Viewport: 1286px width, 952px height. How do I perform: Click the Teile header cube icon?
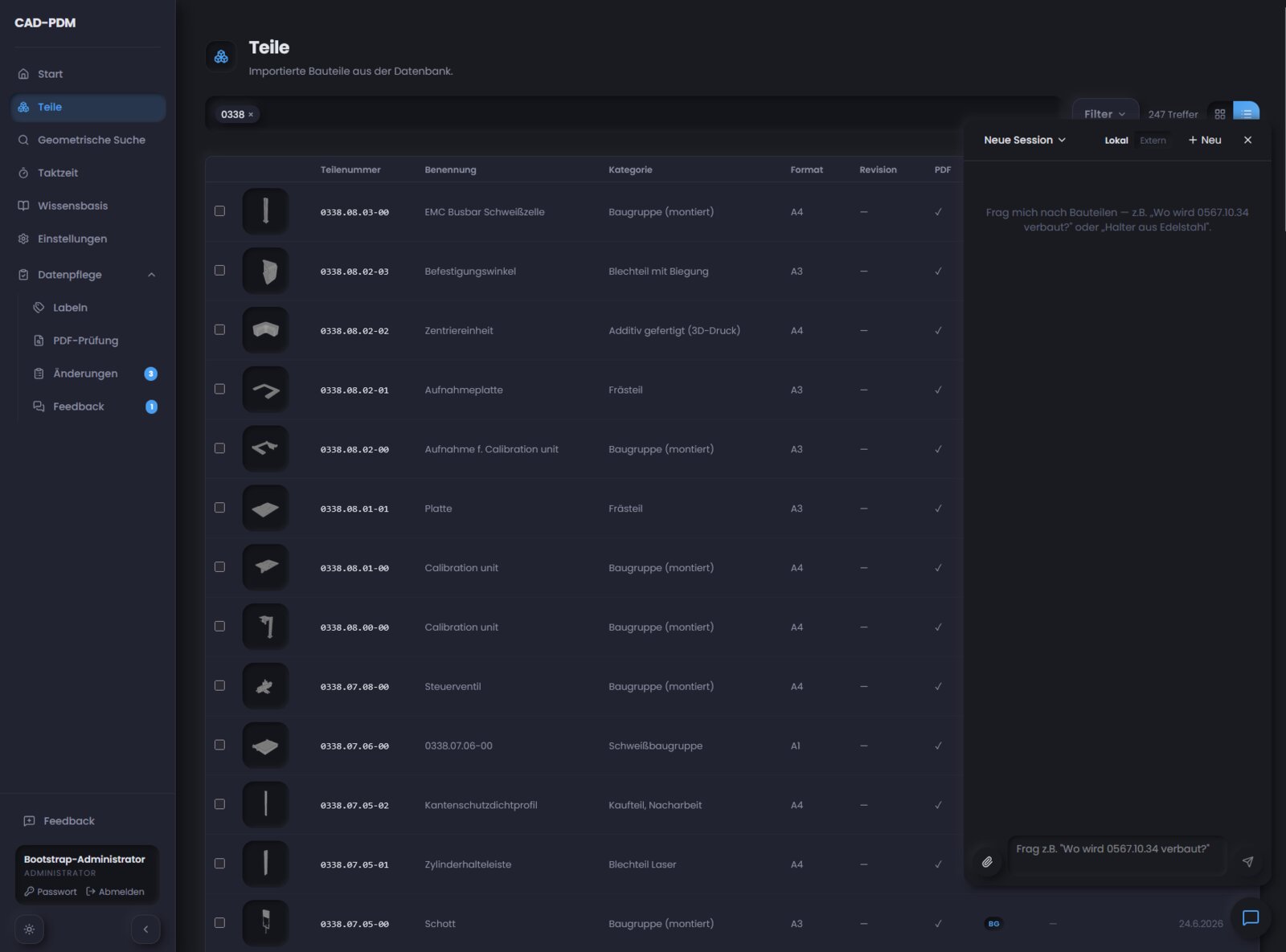coord(221,56)
